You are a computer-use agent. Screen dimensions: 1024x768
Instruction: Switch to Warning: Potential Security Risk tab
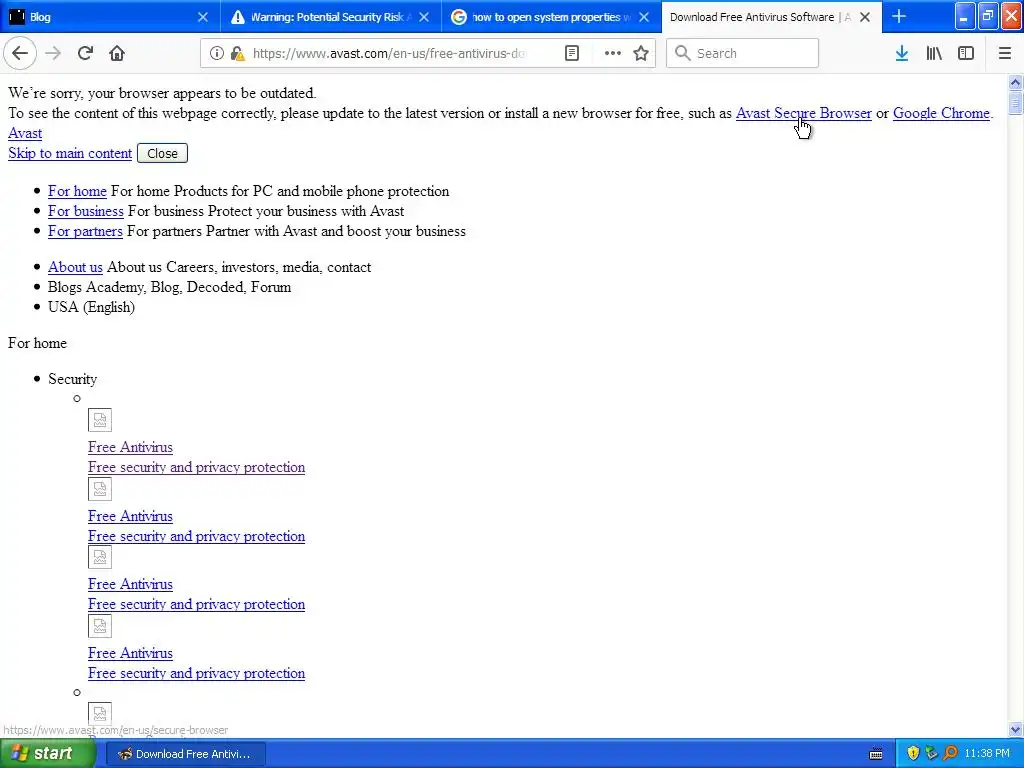coord(330,17)
